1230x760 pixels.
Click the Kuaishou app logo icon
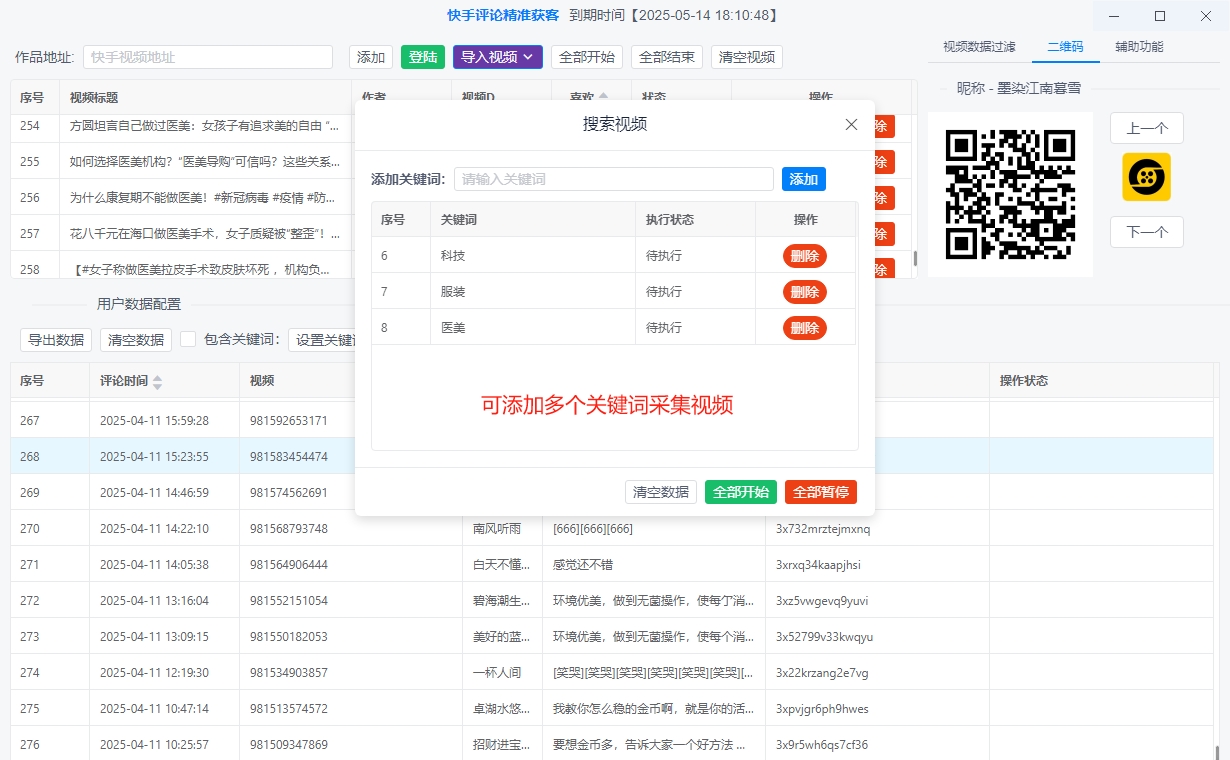[x=1146, y=177]
